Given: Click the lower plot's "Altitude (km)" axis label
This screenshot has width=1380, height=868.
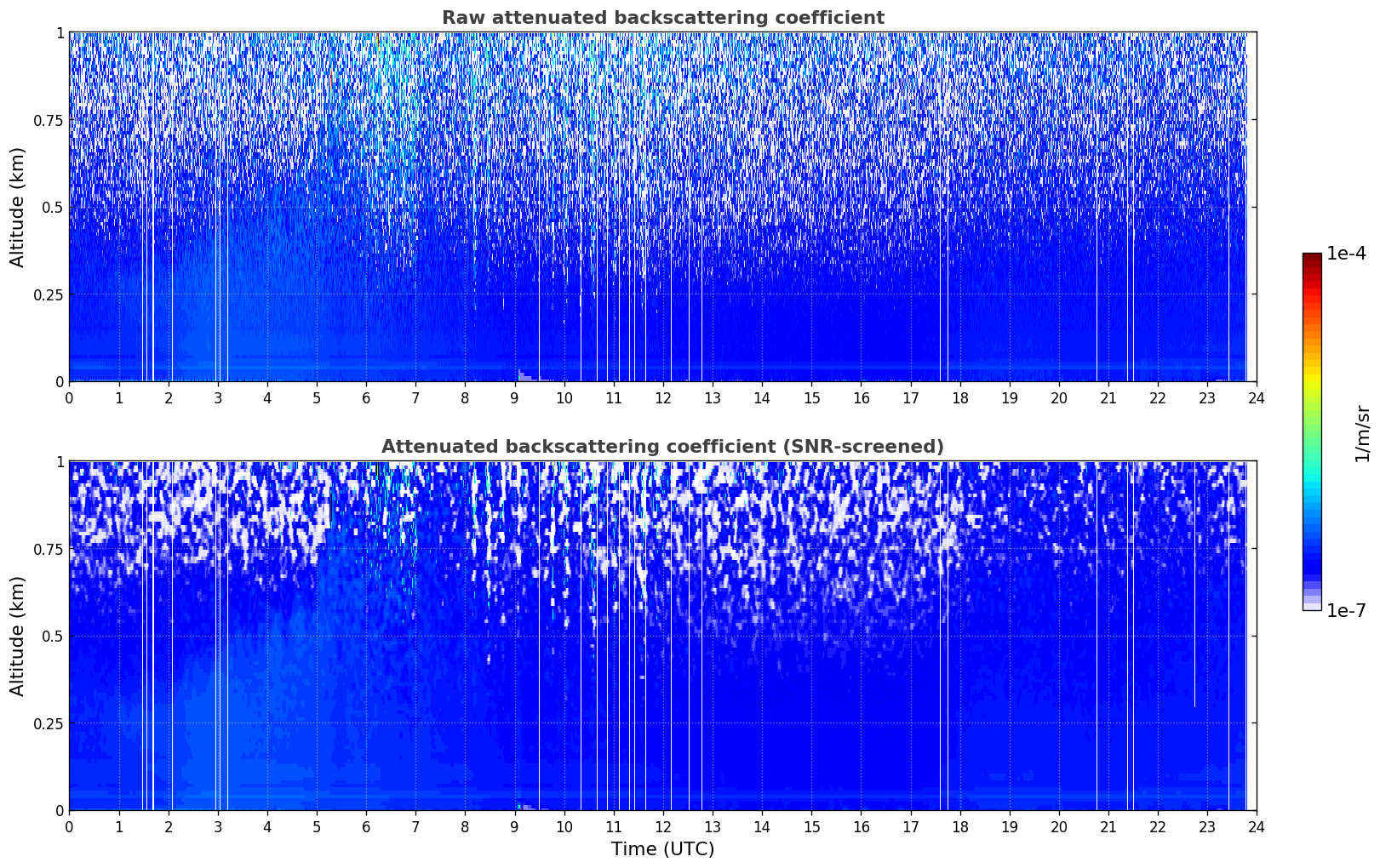Looking at the screenshot, I should point(18,636).
